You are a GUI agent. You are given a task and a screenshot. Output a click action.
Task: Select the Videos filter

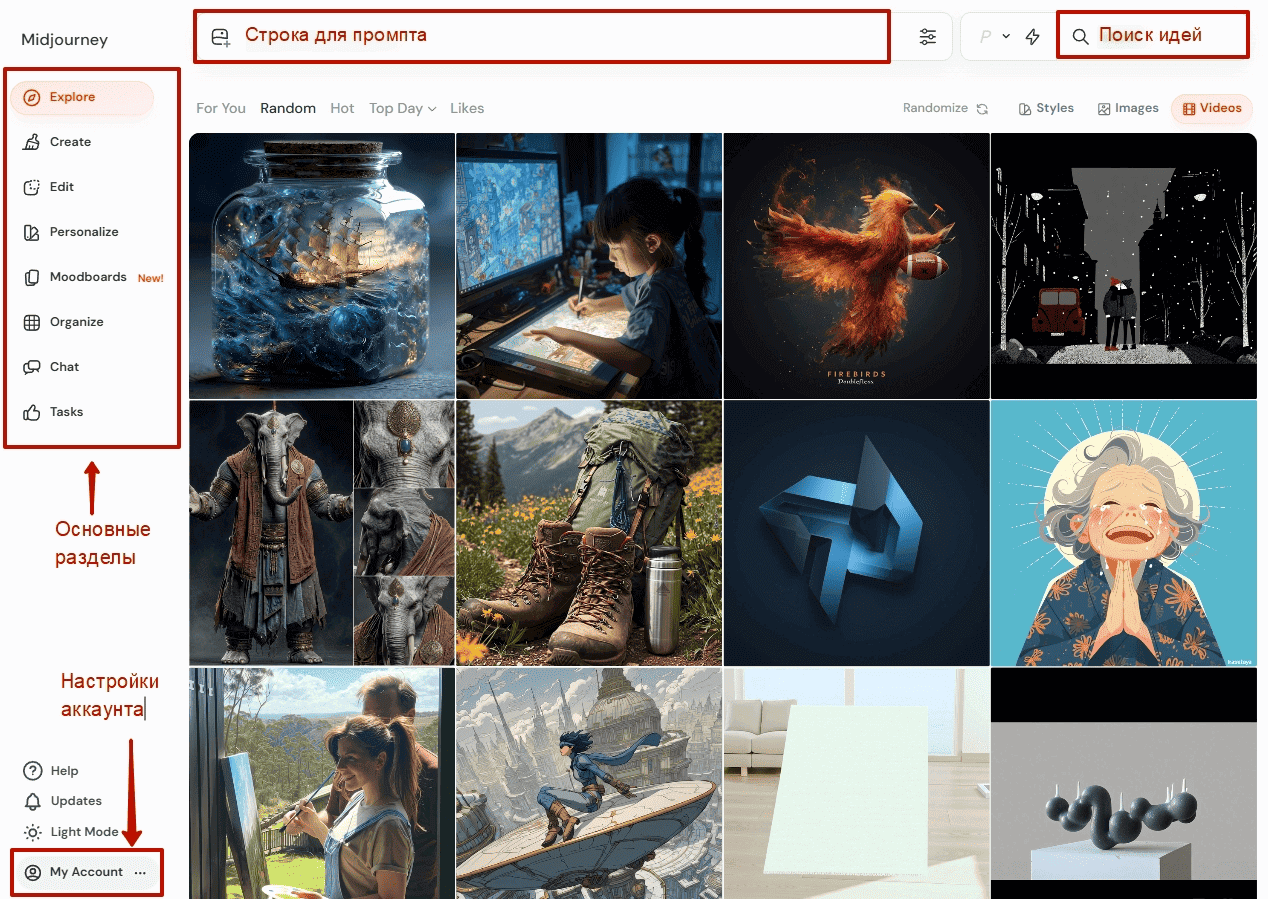tap(1212, 109)
